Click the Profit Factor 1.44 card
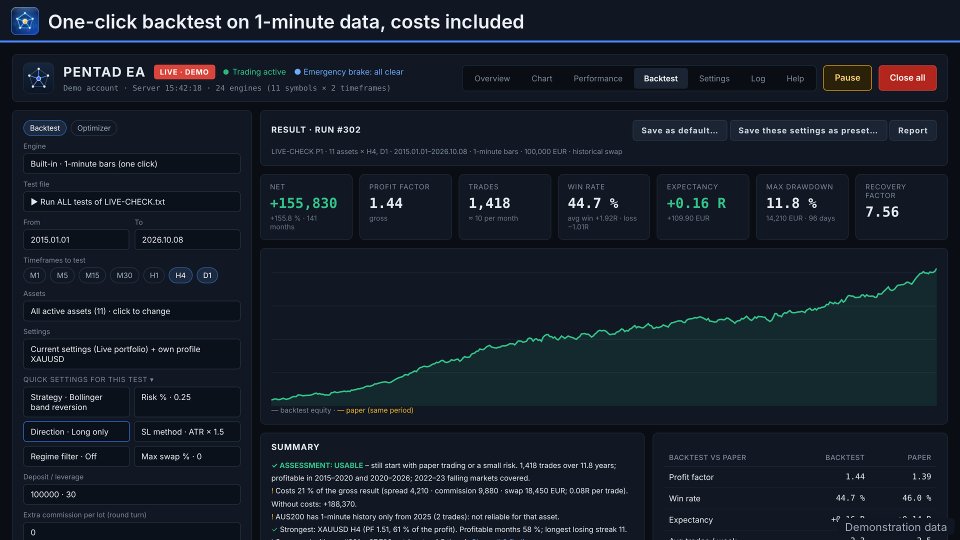Image resolution: width=960 pixels, height=540 pixels. 405,207
